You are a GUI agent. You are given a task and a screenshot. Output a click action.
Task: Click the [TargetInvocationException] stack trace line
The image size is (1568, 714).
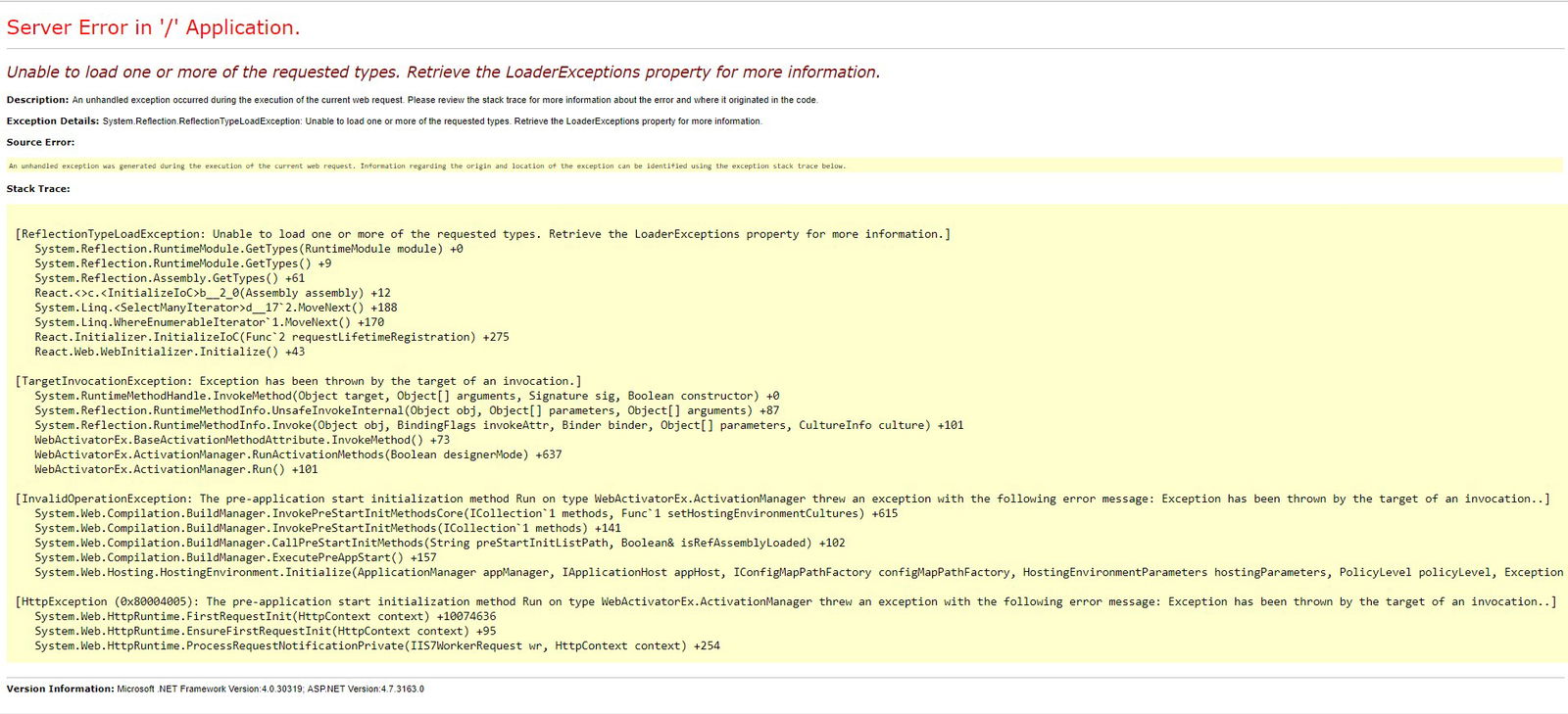pos(298,381)
